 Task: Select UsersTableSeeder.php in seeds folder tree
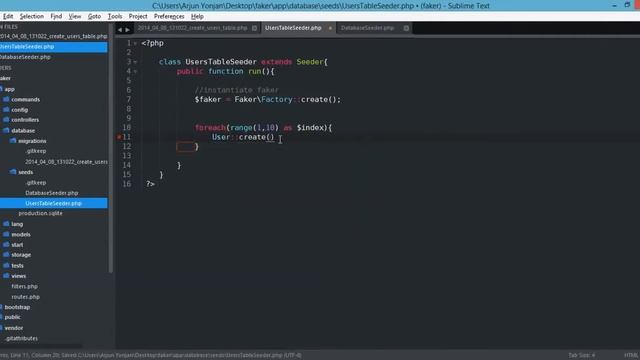53,203
